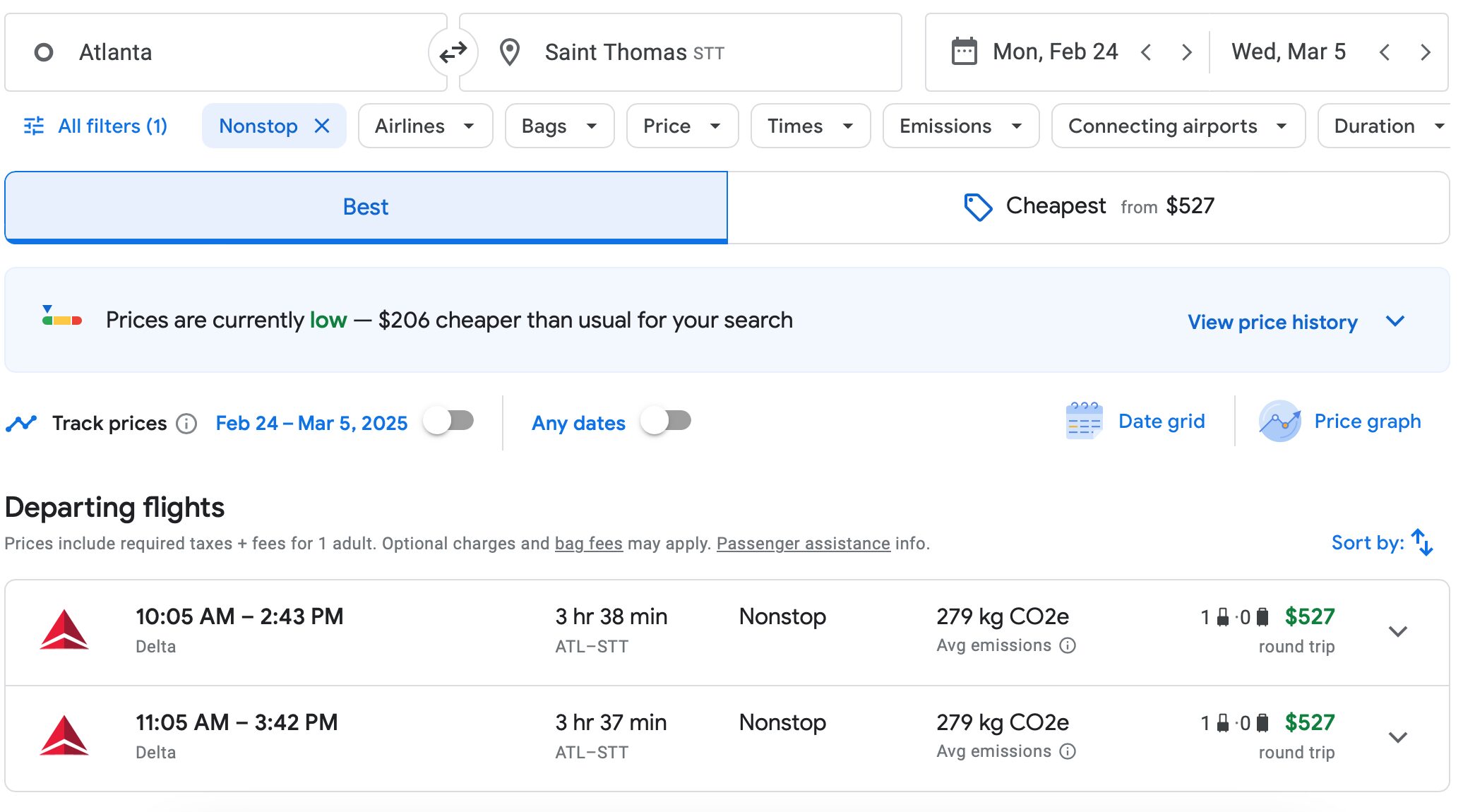The width and height of the screenshot is (1463, 812).
Task: Click the Atlanta origin input field
Action: click(226, 52)
